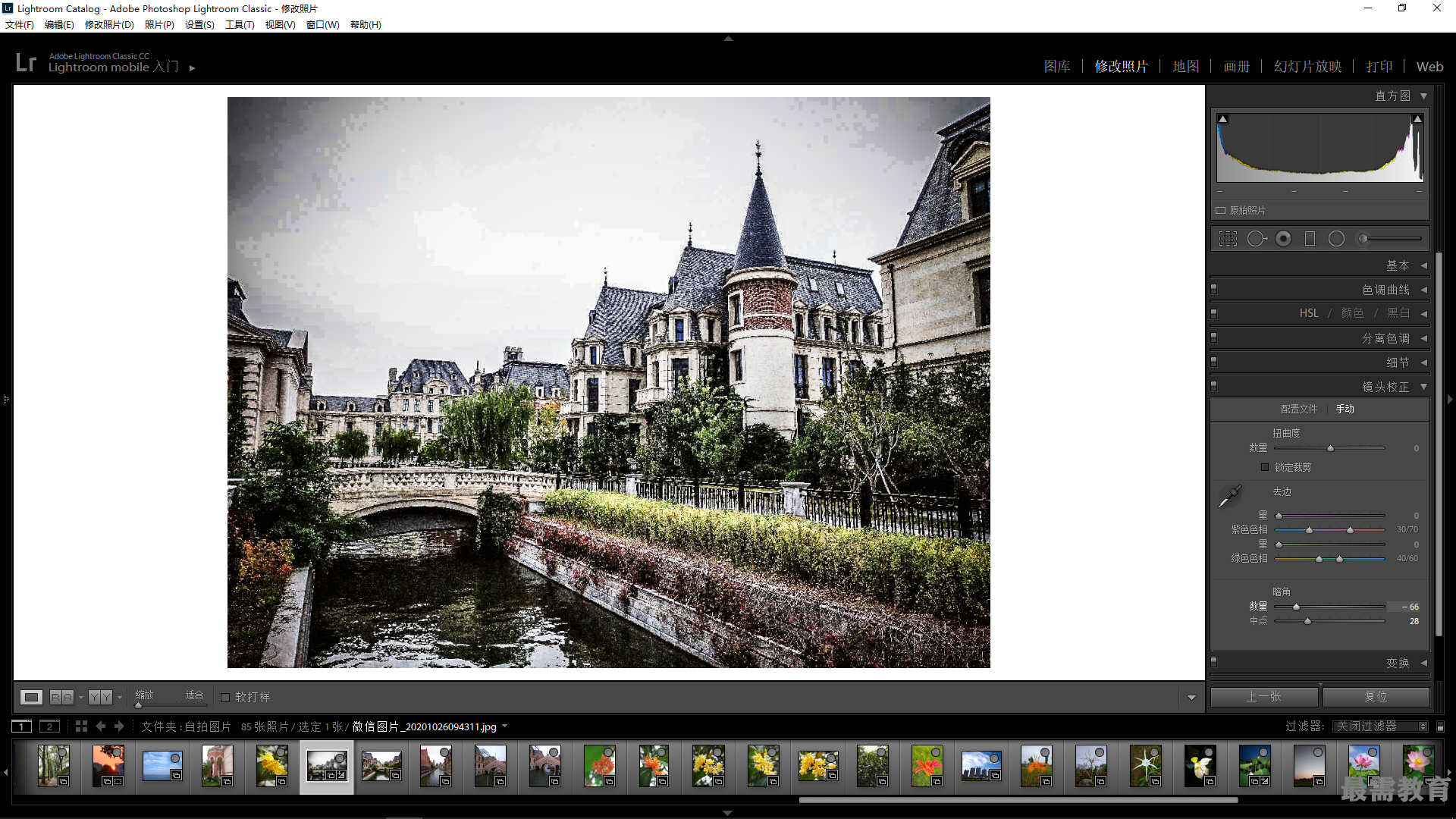The width and height of the screenshot is (1456, 819).
Task: Select the 手动 manual tab
Action: coord(1345,409)
